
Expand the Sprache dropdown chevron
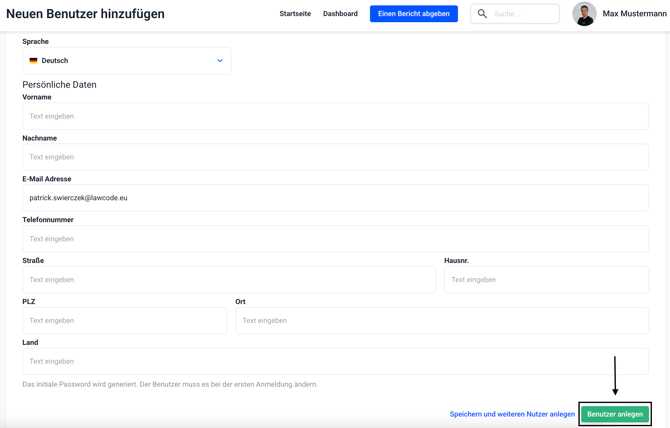point(220,61)
